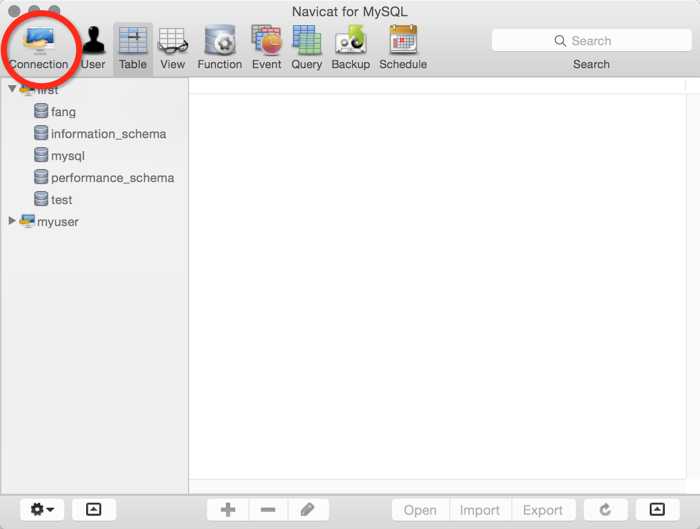Open the Connection toolbar icon
Image resolution: width=700 pixels, height=529 pixels.
[x=39, y=48]
